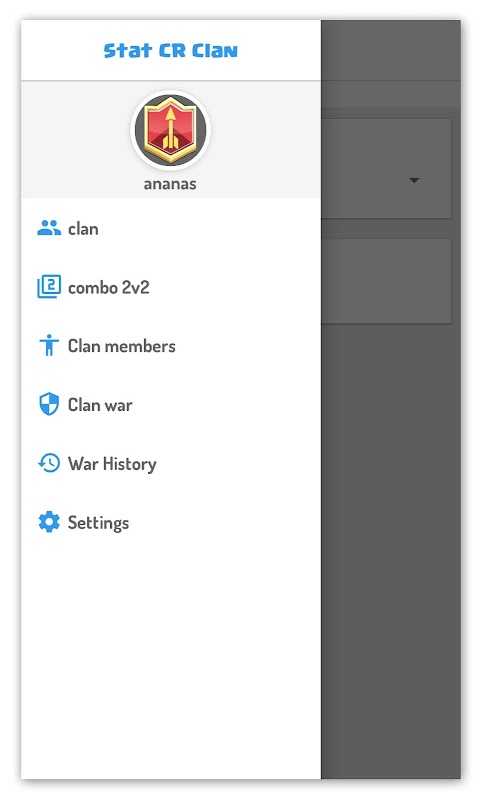
Task: Click the War History clock icon
Action: [49, 463]
